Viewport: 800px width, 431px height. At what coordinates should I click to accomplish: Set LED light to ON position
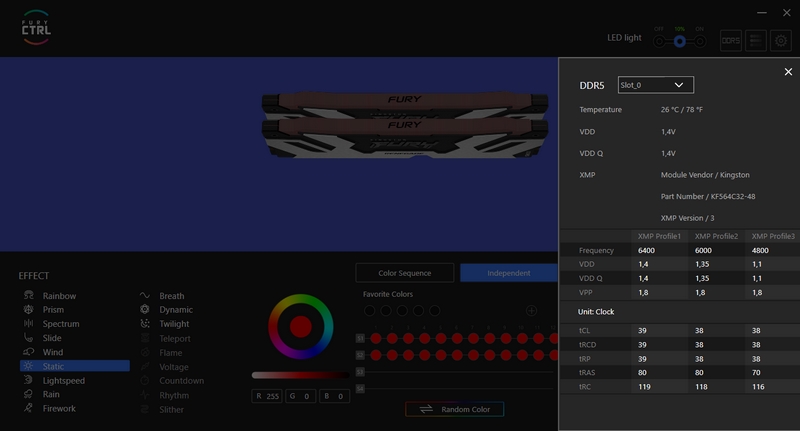coord(700,41)
